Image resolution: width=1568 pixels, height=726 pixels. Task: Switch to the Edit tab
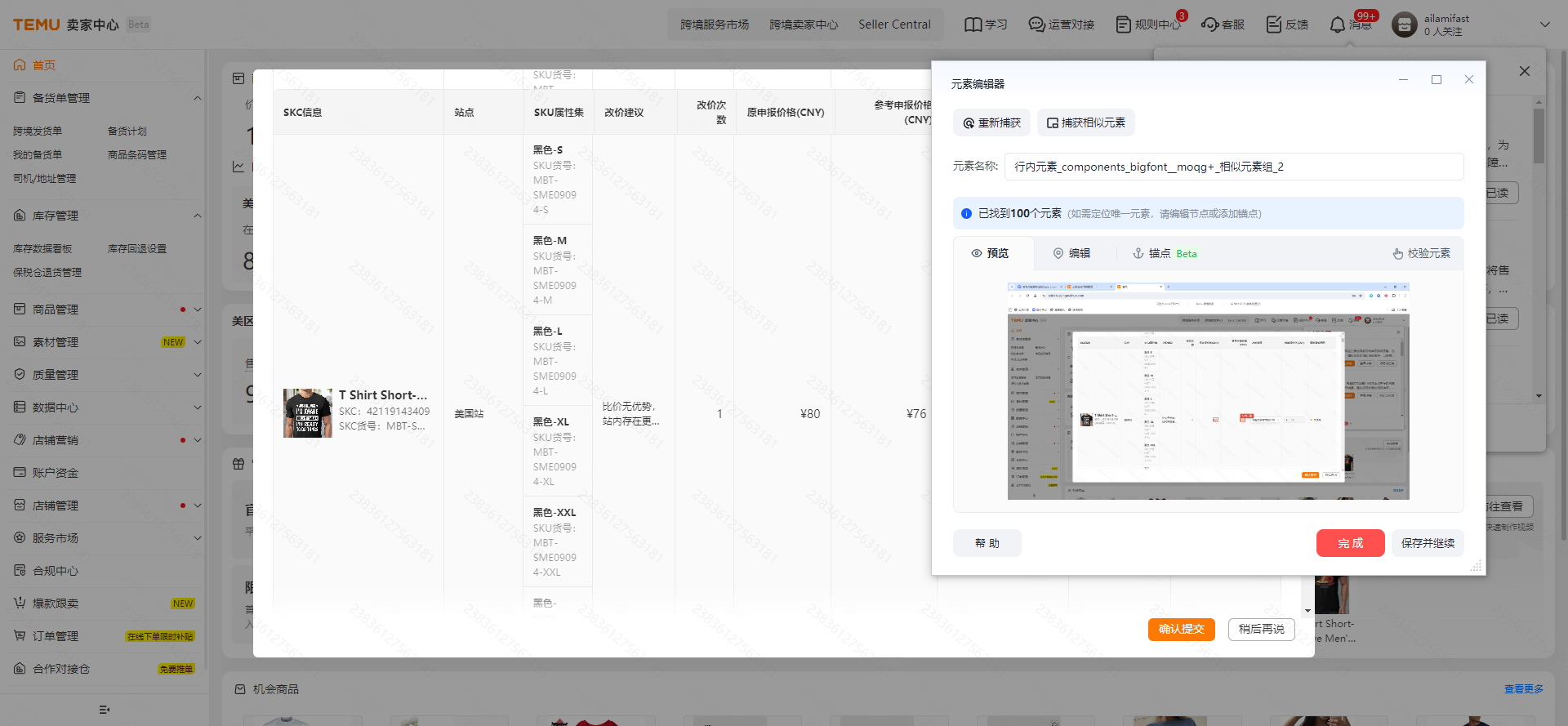[1071, 254]
